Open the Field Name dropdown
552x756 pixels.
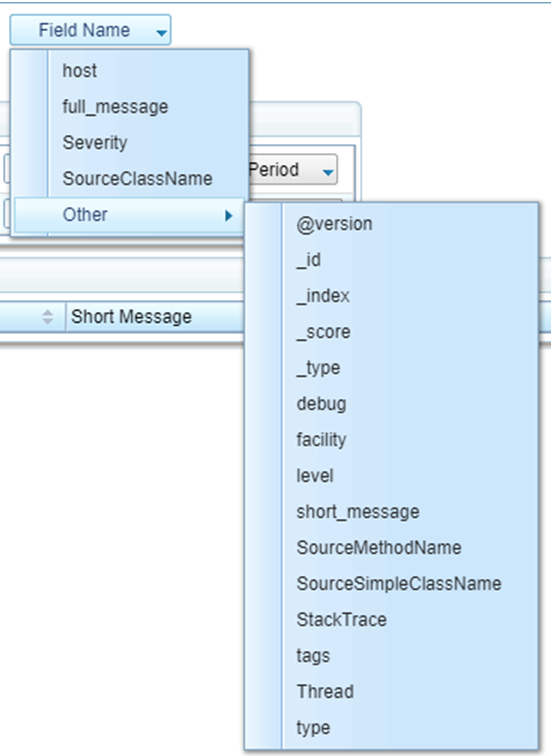[90, 30]
